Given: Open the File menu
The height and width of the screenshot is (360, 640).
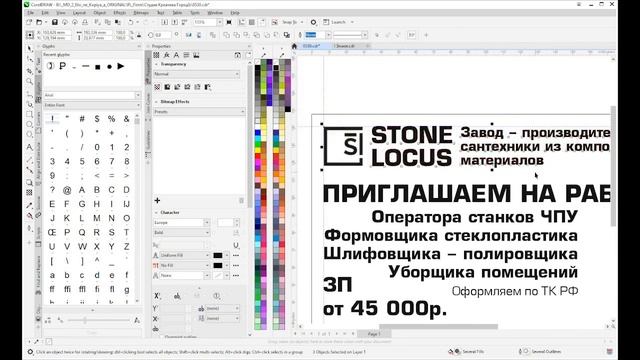Looking at the screenshot, I should tap(31, 13).
